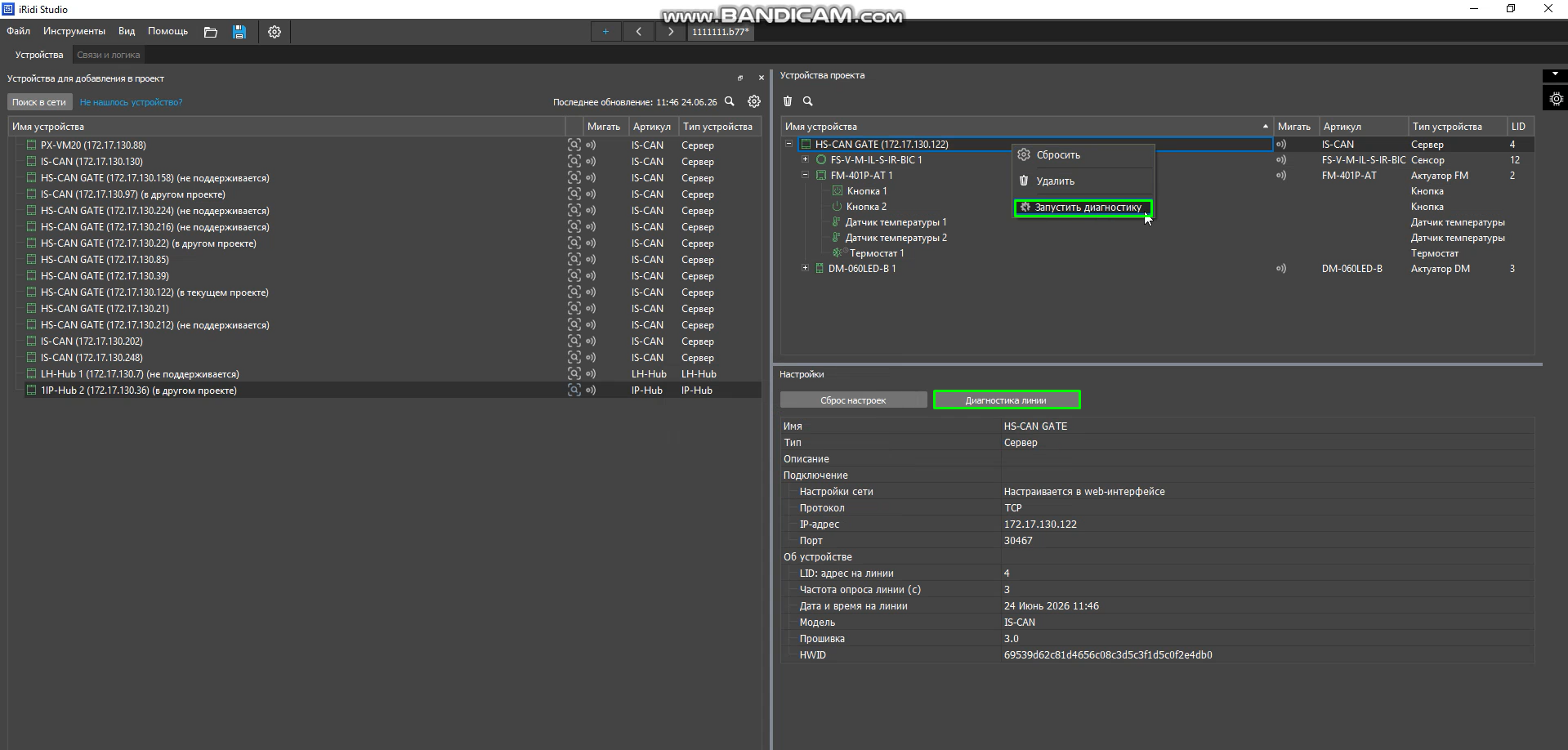
Task: Click the locate icon for PX-VM20 (172.17.130.88)
Action: 574,145
